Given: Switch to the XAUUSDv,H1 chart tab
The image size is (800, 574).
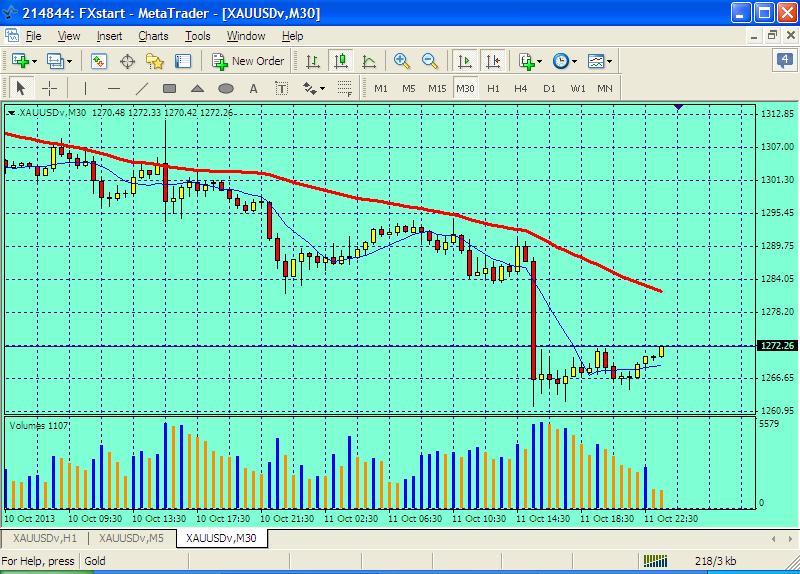Looking at the screenshot, I should pyautogui.click(x=44, y=538).
